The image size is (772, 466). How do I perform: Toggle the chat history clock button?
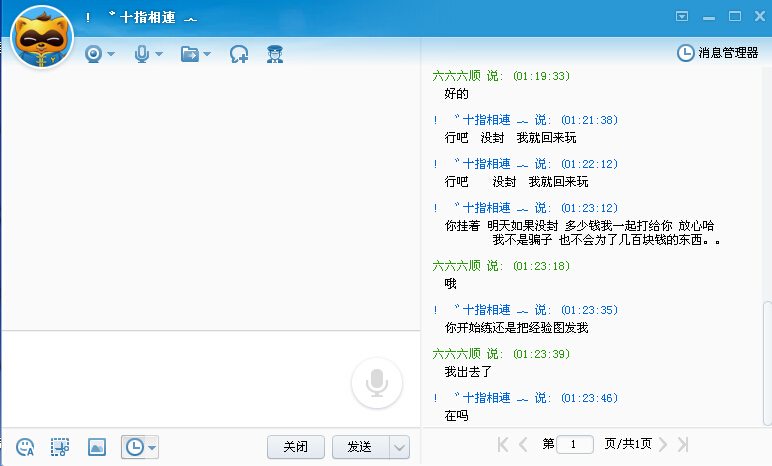coord(133,447)
